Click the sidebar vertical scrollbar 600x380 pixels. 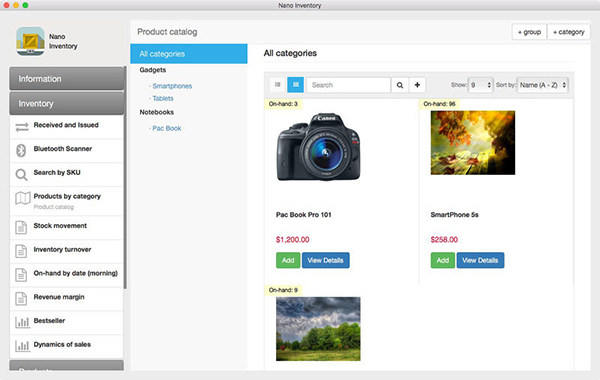pos(125,178)
